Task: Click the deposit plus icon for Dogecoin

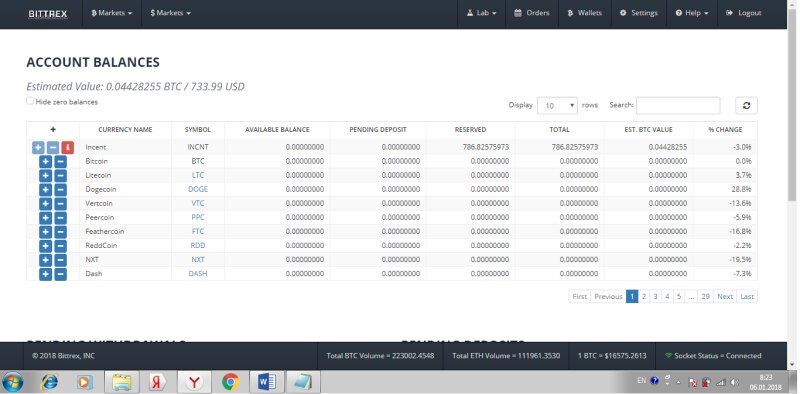Action: tap(45, 190)
